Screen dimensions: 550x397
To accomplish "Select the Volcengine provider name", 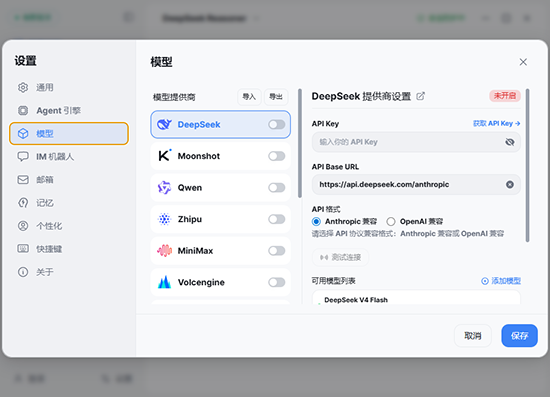I will 201,282.
